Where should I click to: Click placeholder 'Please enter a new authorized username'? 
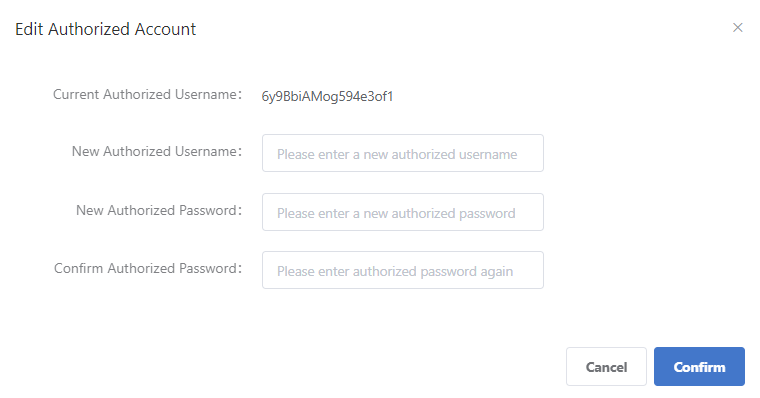coord(397,155)
